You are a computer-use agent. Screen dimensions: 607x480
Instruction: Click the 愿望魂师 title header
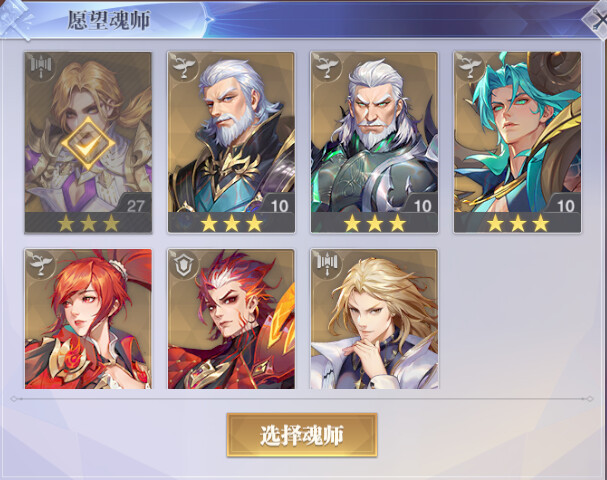tap(108, 20)
